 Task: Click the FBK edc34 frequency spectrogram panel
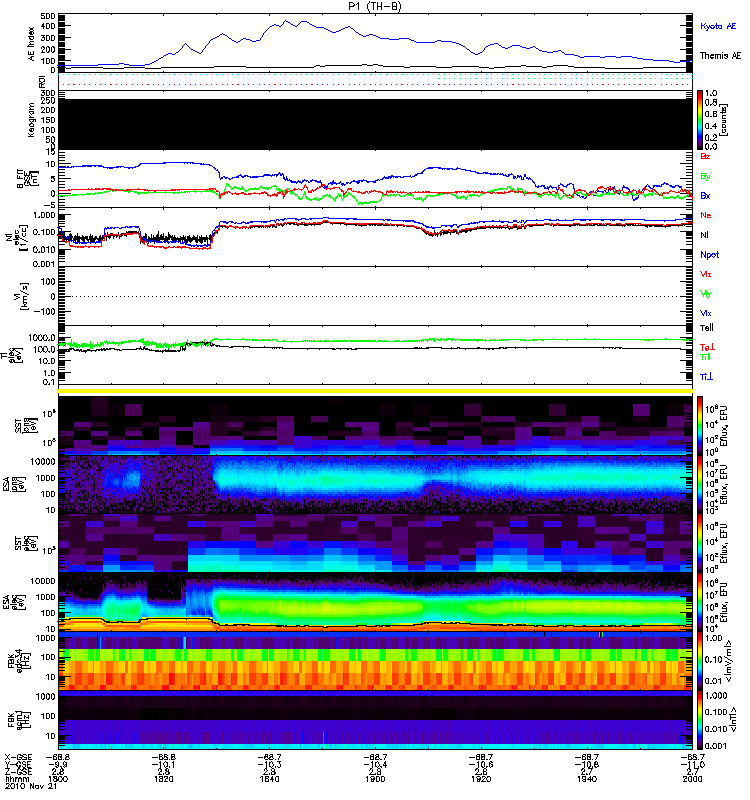coord(376,661)
